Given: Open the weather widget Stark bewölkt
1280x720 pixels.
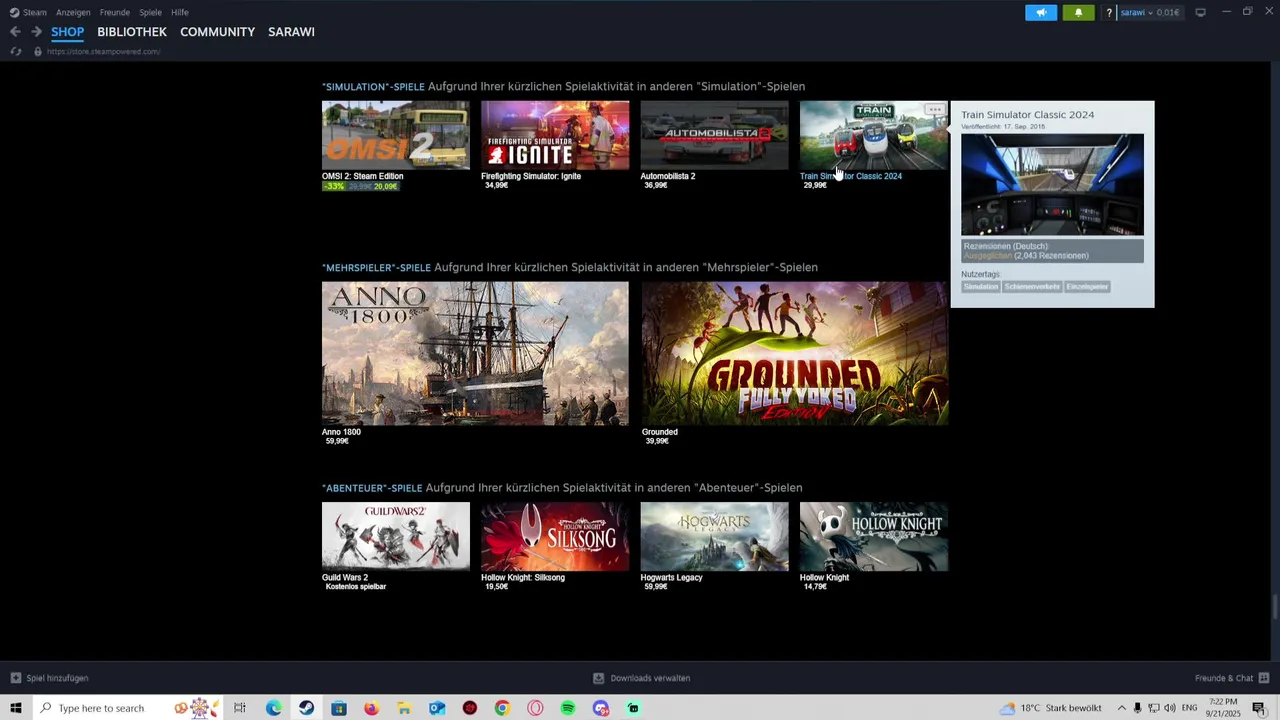Looking at the screenshot, I should click(1050, 708).
